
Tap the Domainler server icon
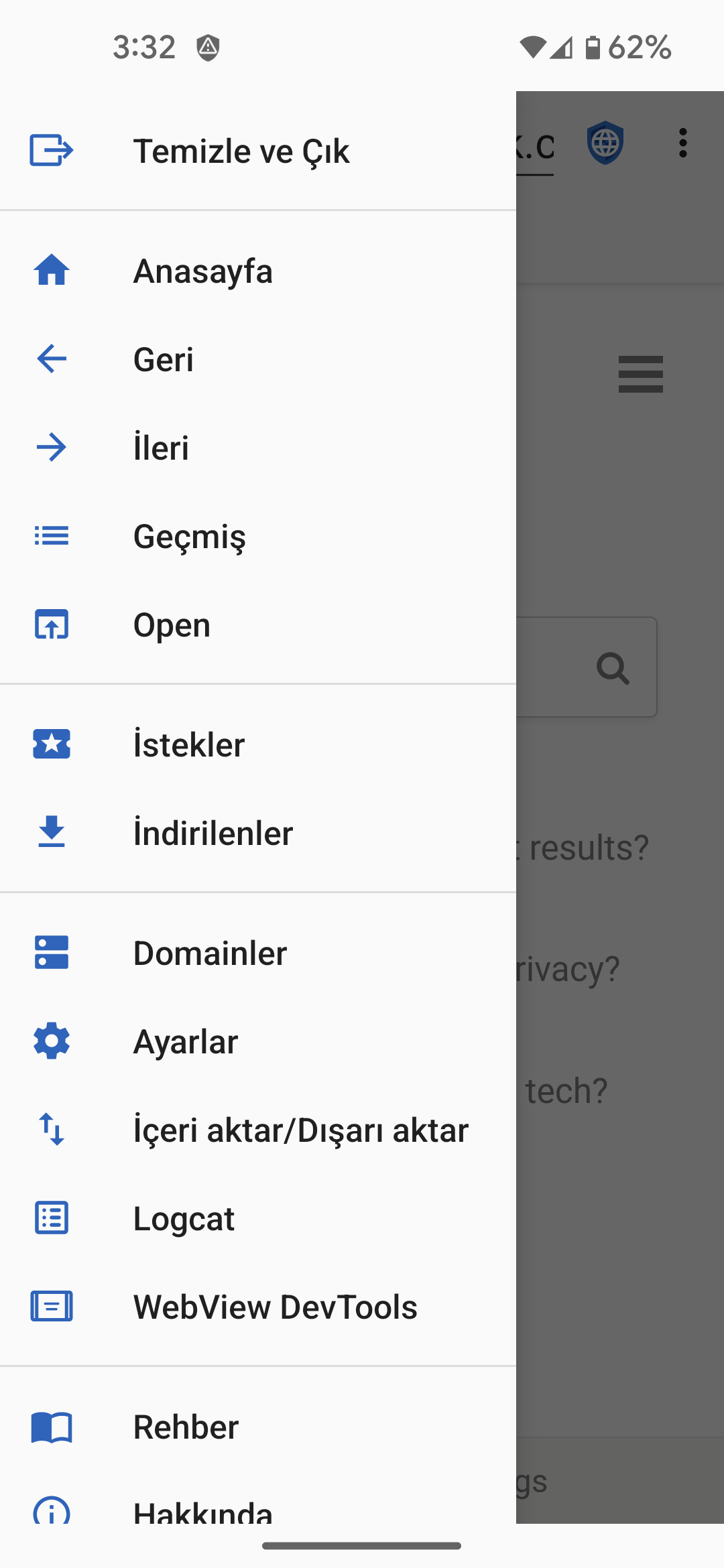click(51, 953)
